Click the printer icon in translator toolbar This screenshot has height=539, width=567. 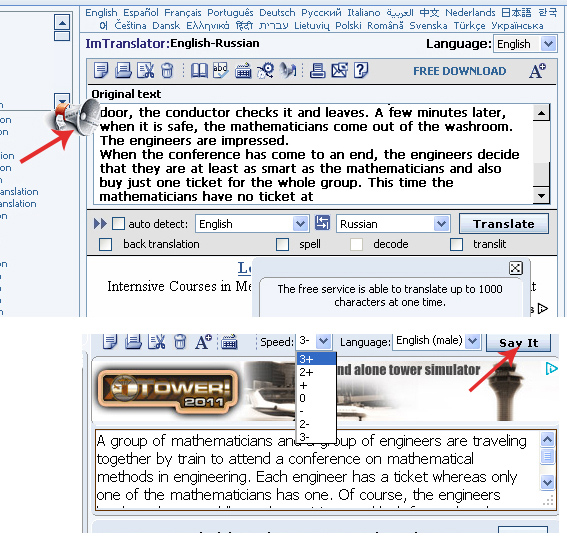click(x=317, y=70)
